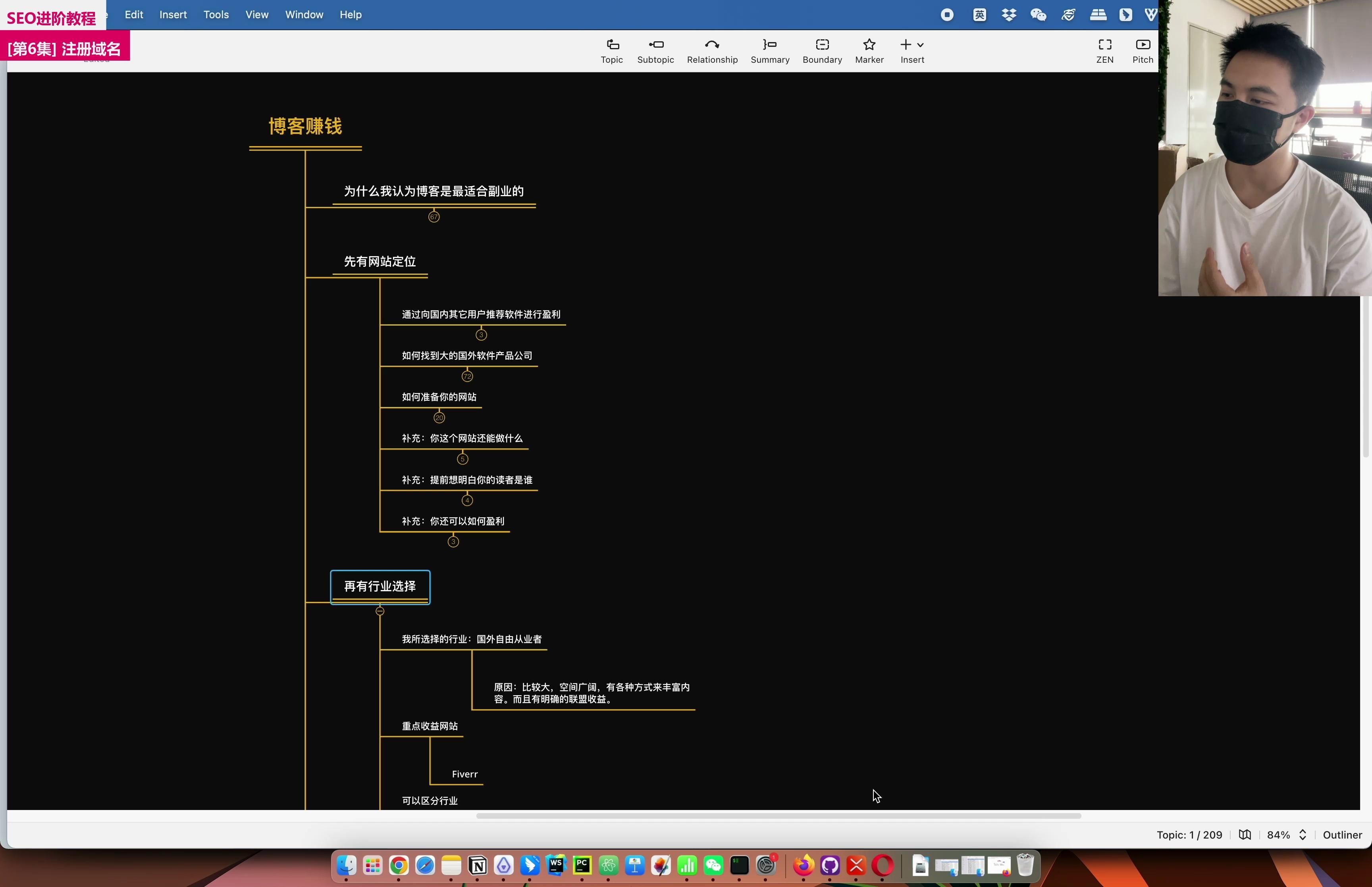The height and width of the screenshot is (887, 1372).
Task: Expand the 5 badge under 补充：你这个网站还能做什么
Action: pos(462,459)
